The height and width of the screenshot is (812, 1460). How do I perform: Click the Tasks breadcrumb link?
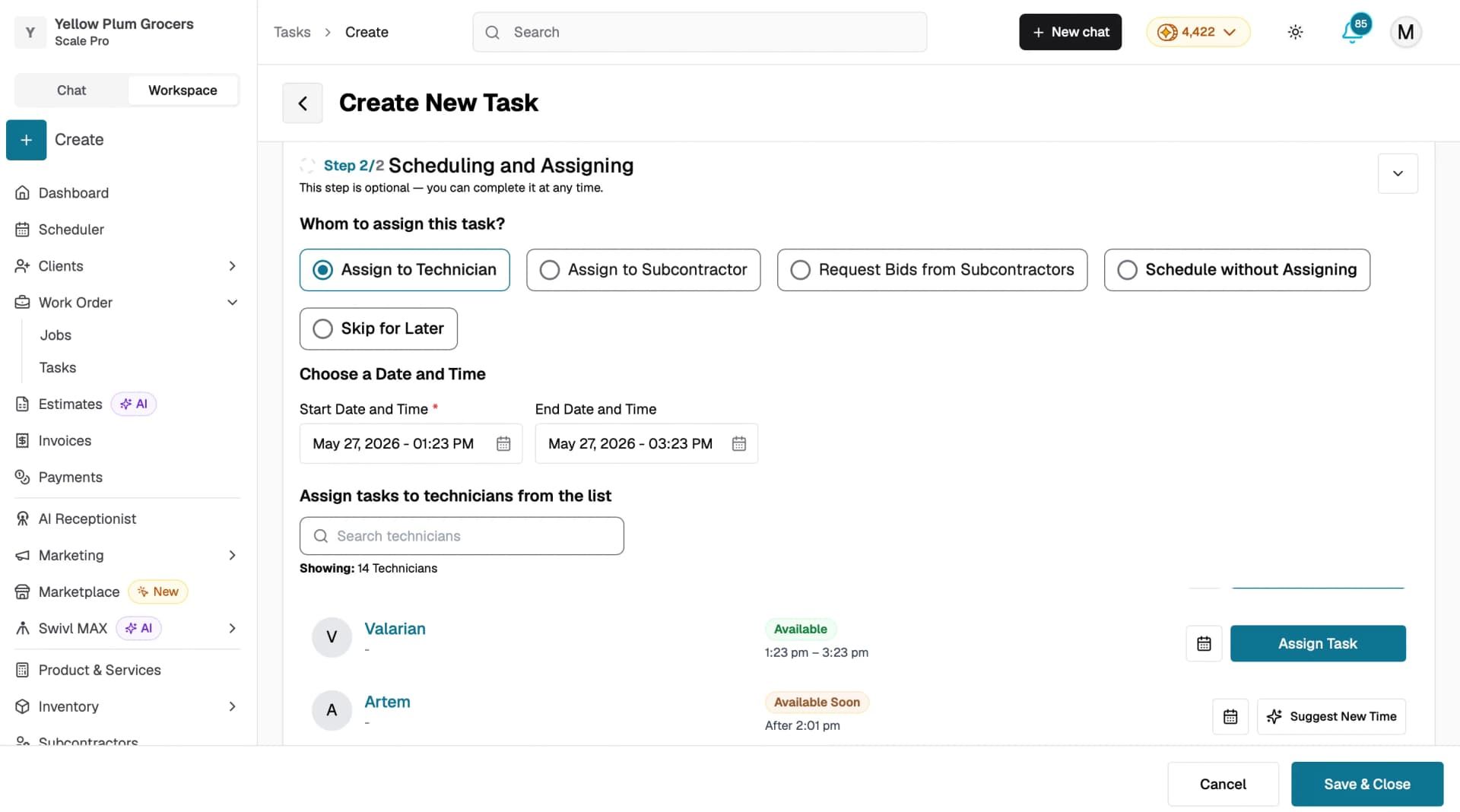pos(292,32)
